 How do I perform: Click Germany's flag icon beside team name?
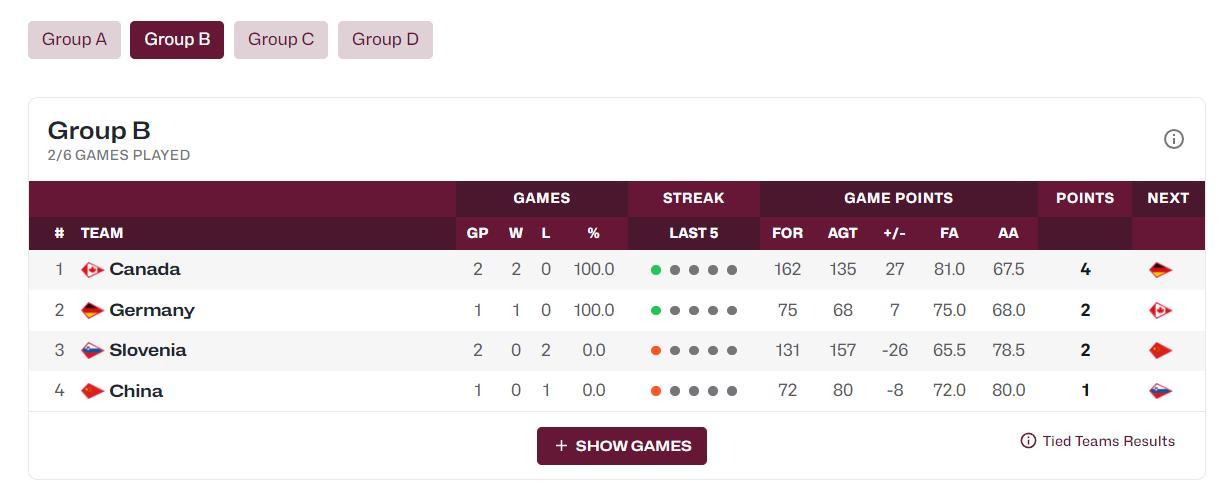click(92, 311)
